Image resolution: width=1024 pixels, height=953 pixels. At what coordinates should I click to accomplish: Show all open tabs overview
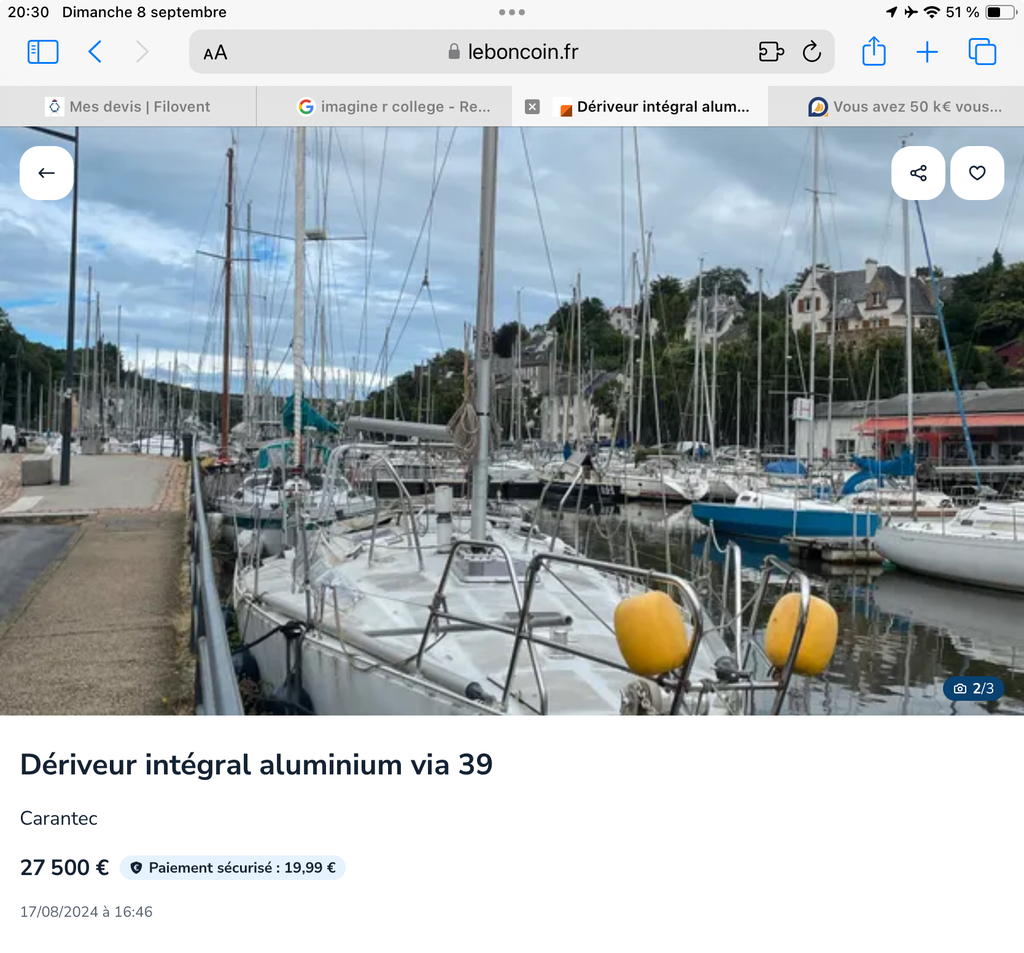[x=982, y=52]
